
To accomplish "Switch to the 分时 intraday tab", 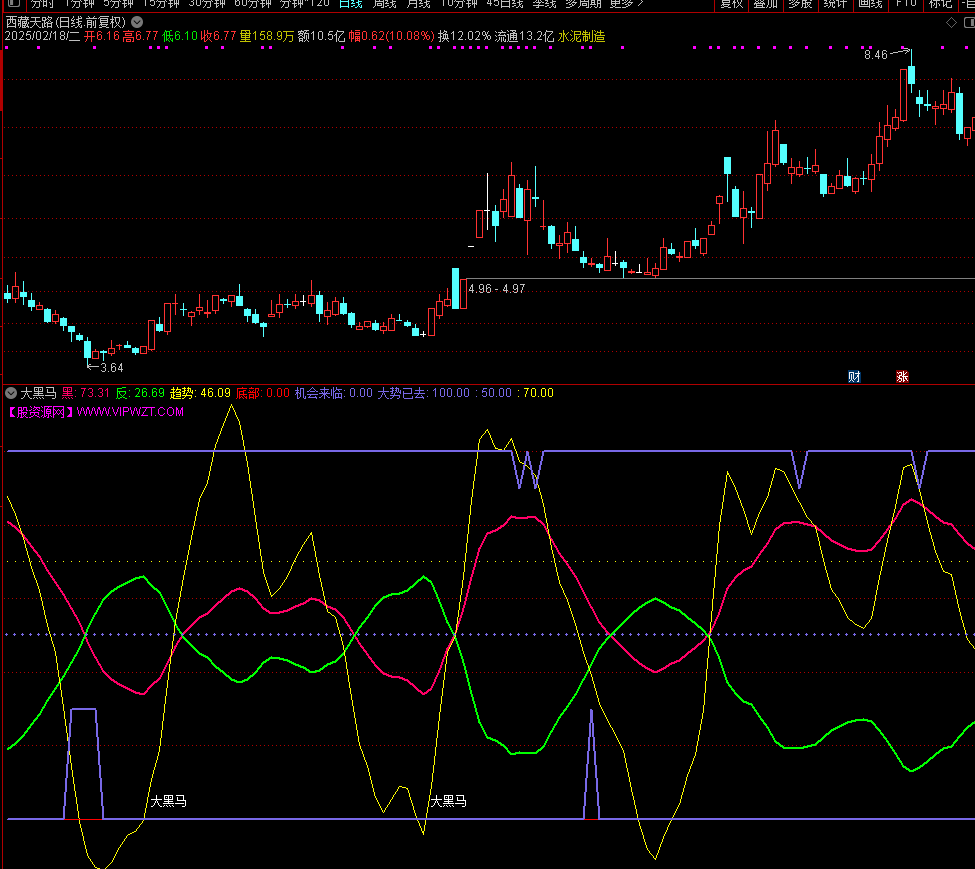I will [42, 4].
